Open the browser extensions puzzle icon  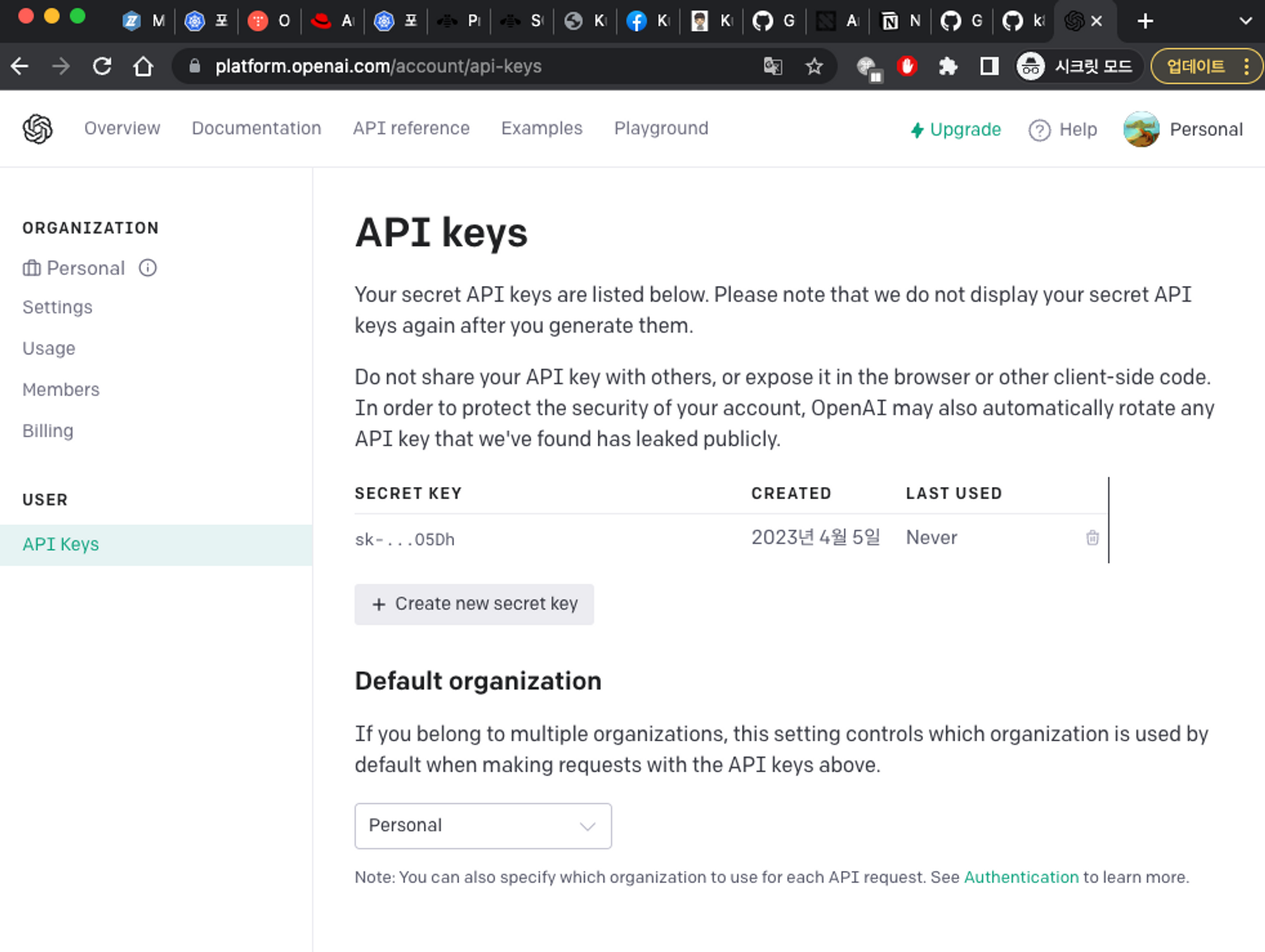tap(947, 66)
